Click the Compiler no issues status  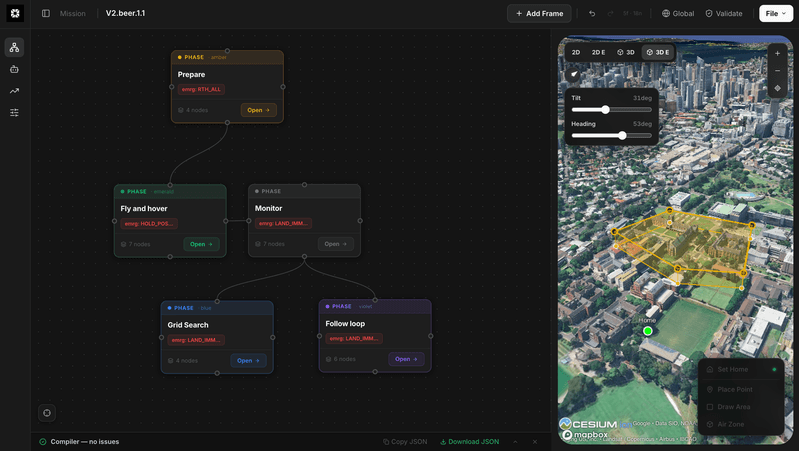[79, 442]
